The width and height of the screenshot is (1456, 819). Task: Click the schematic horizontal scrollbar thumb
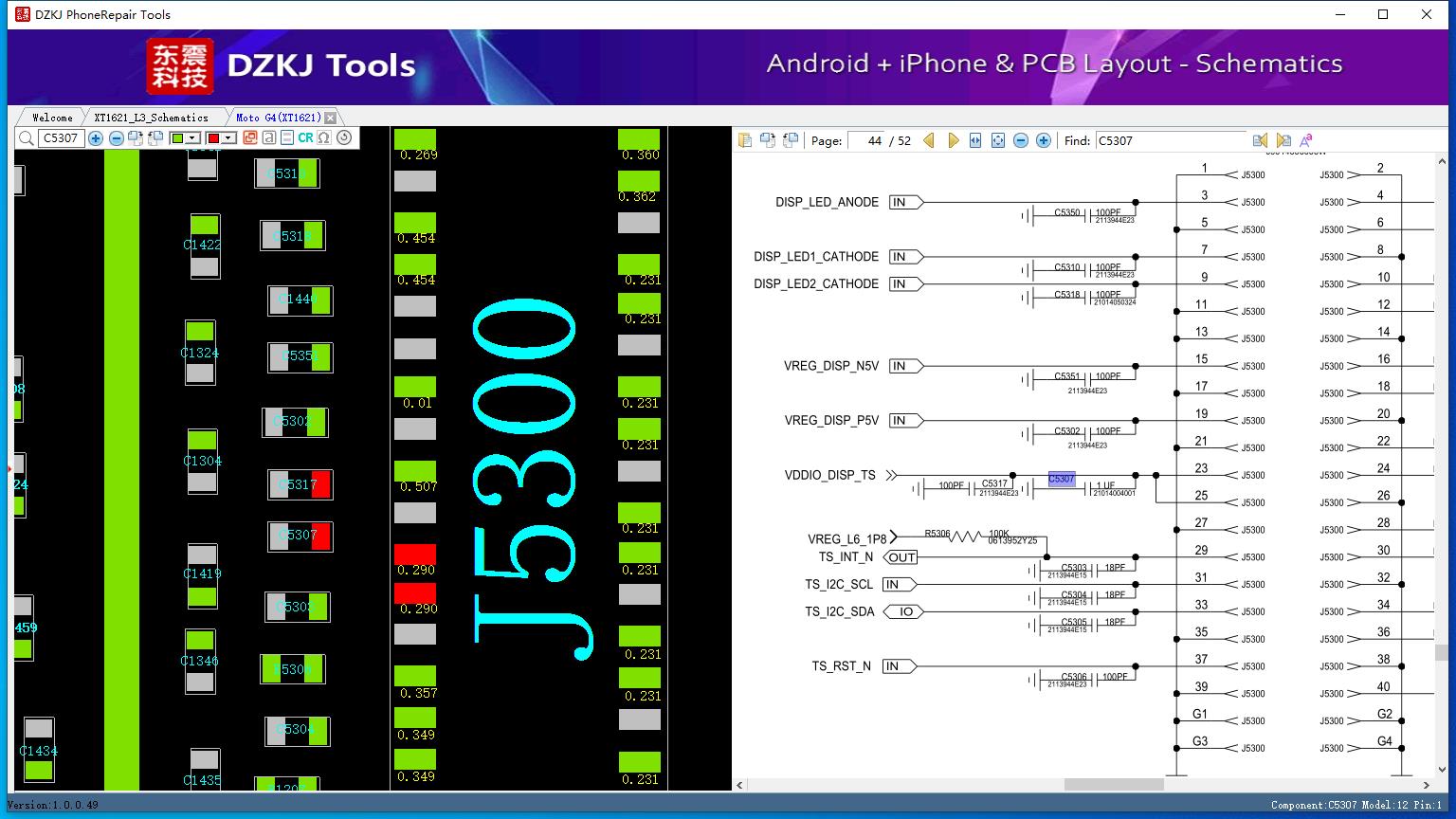point(1114,785)
